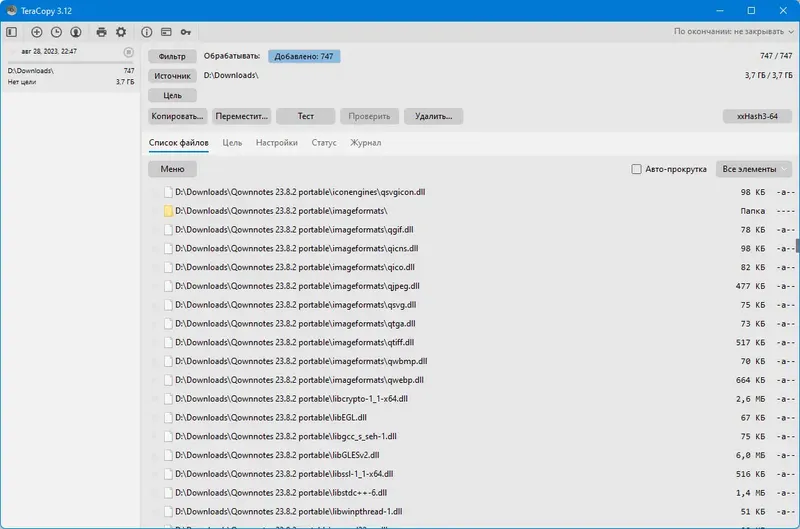Select the qsvg.dll file row
Screen dimensions: 800x529
pos(472,305)
